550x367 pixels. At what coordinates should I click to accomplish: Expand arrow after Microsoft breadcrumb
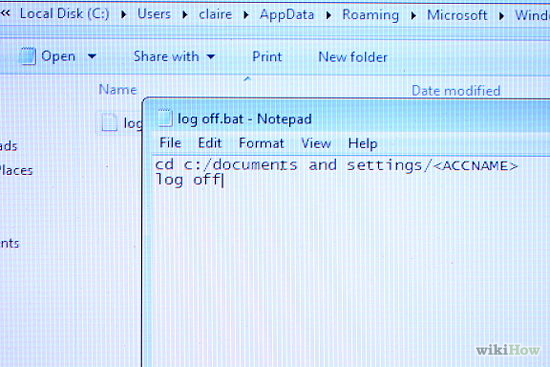502,16
